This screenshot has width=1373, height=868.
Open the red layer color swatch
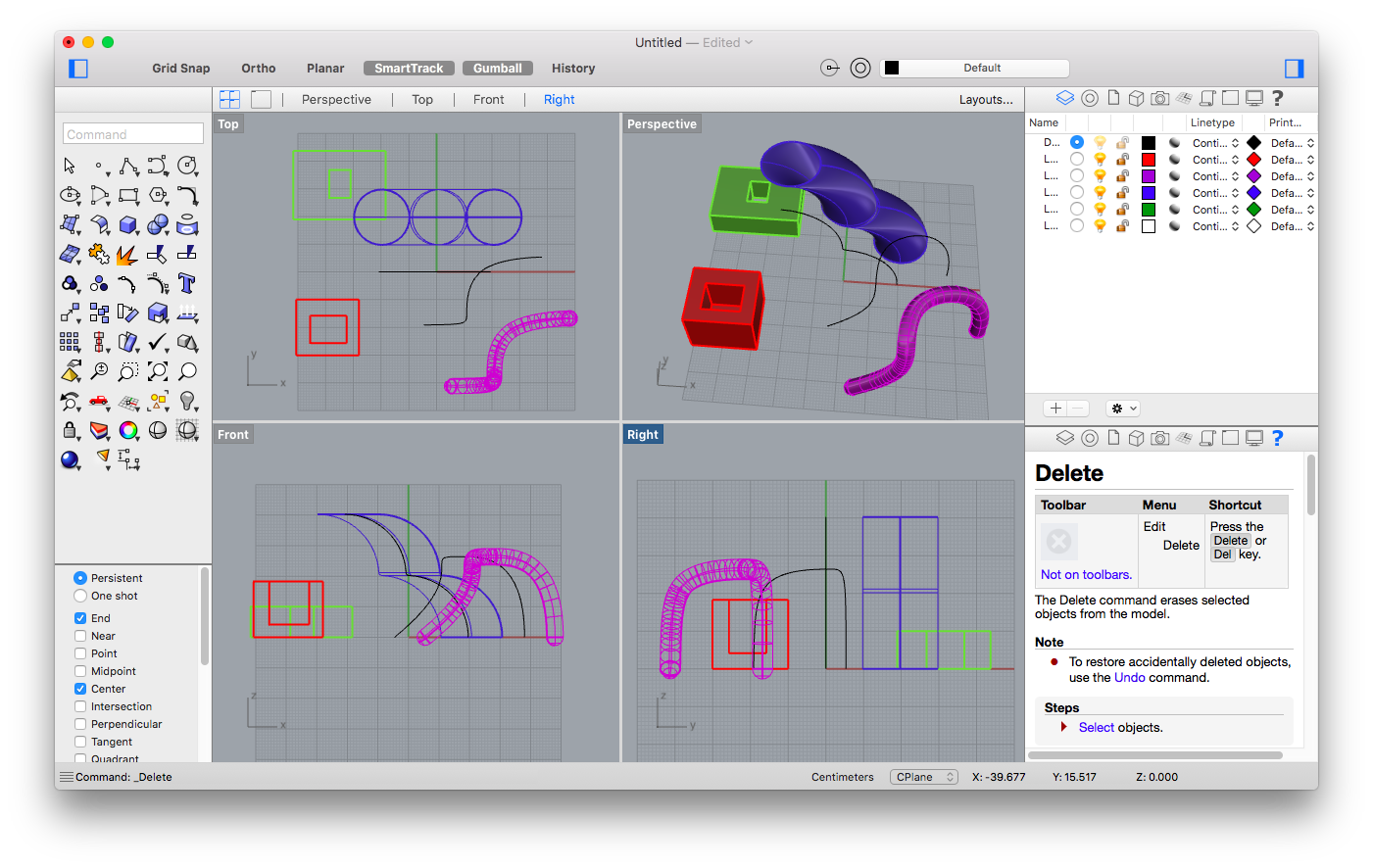pyautogui.click(x=1149, y=160)
